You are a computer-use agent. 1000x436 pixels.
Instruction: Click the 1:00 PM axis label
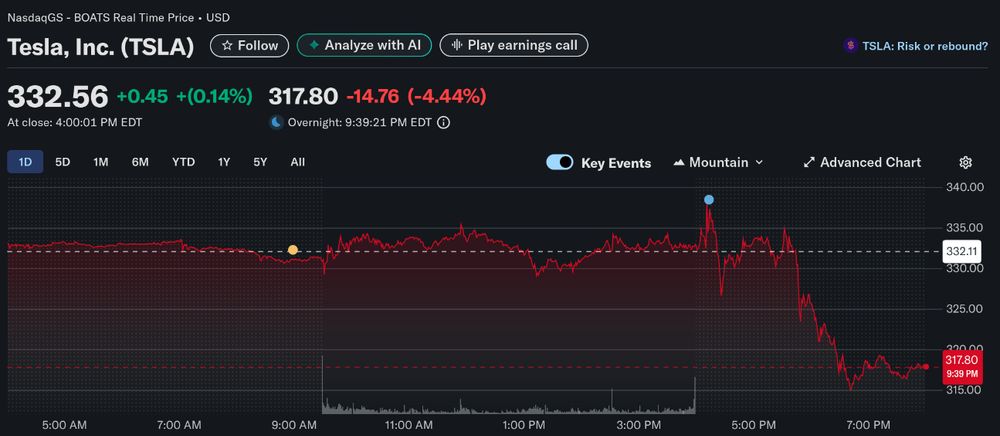(522, 425)
